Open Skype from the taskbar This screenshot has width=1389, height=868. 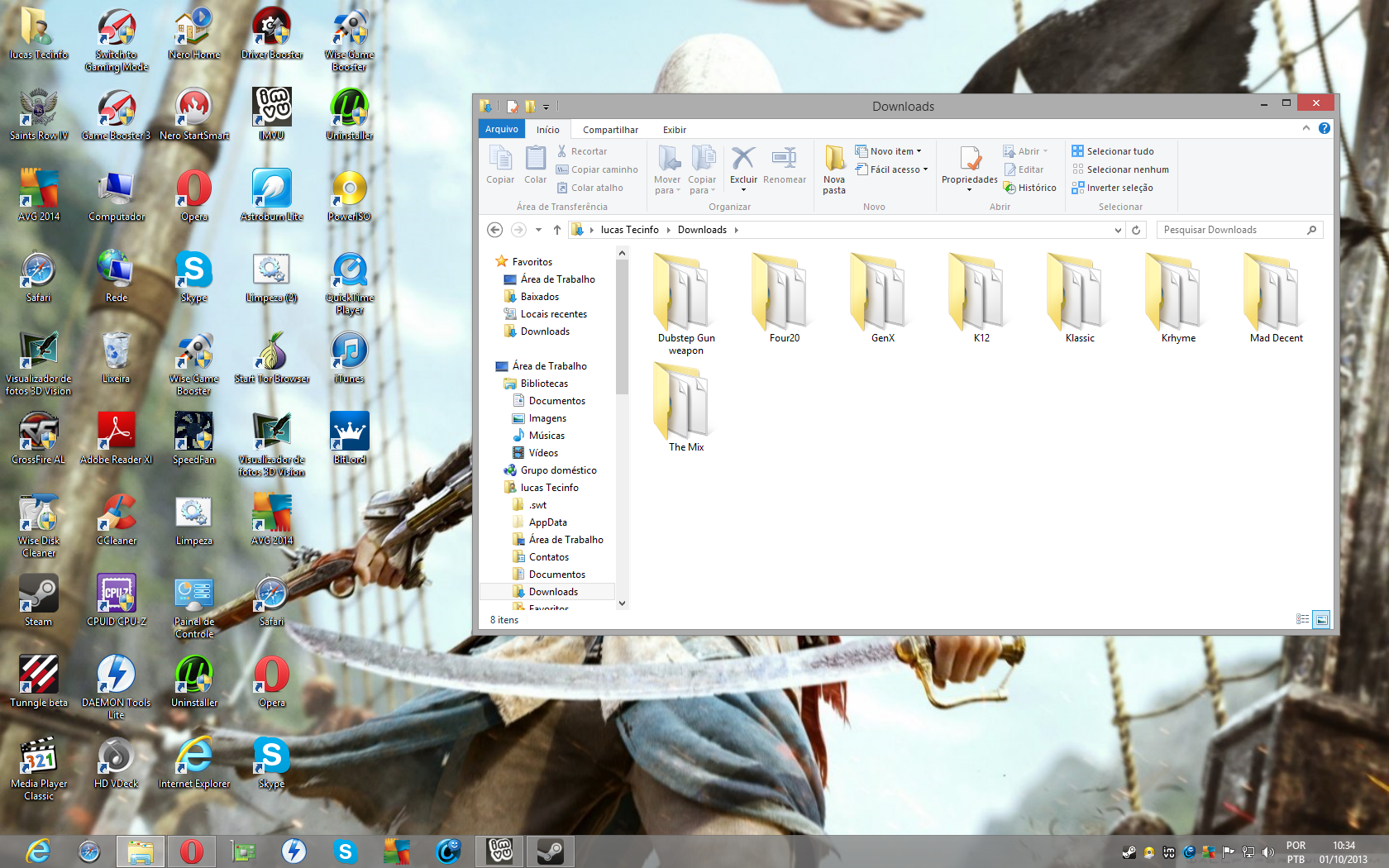click(346, 851)
